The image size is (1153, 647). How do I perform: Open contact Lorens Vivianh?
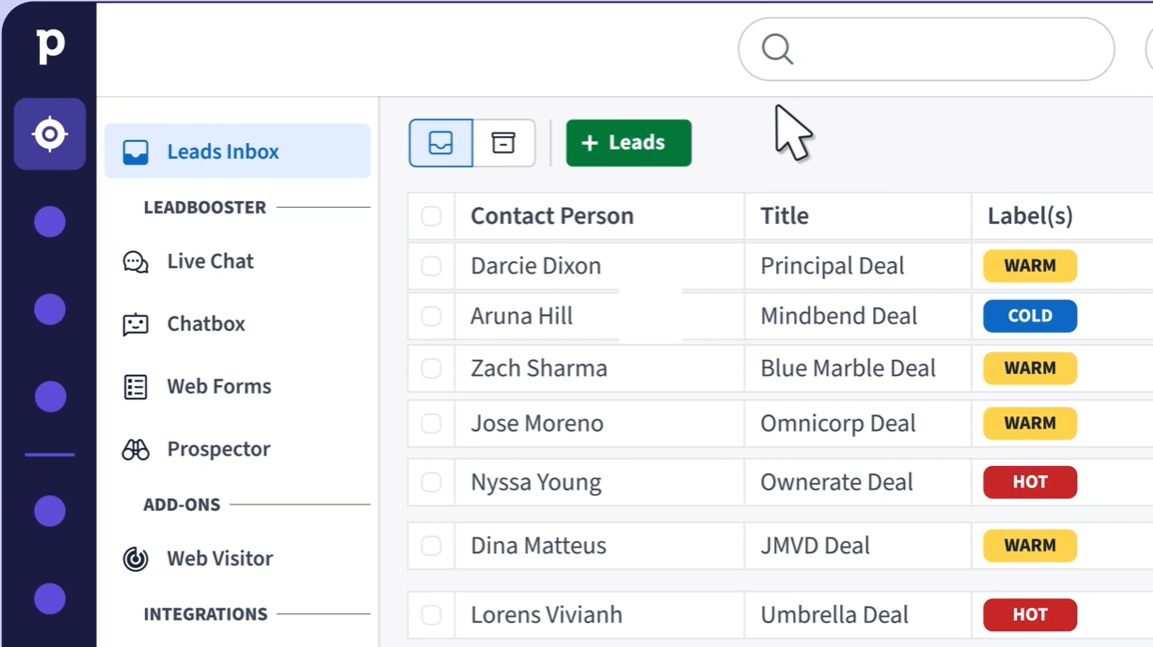click(546, 615)
